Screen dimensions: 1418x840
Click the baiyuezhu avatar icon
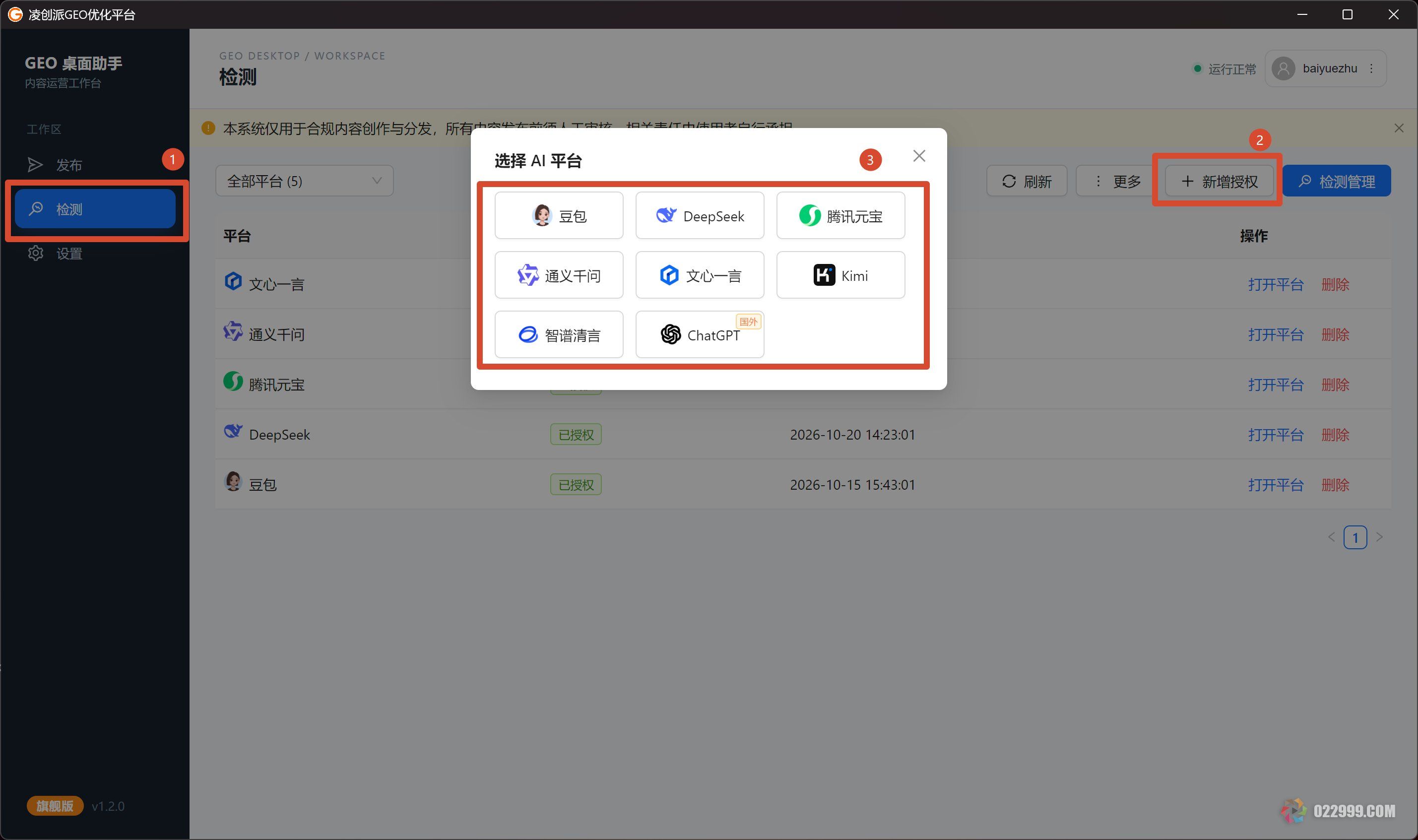click(x=1284, y=68)
